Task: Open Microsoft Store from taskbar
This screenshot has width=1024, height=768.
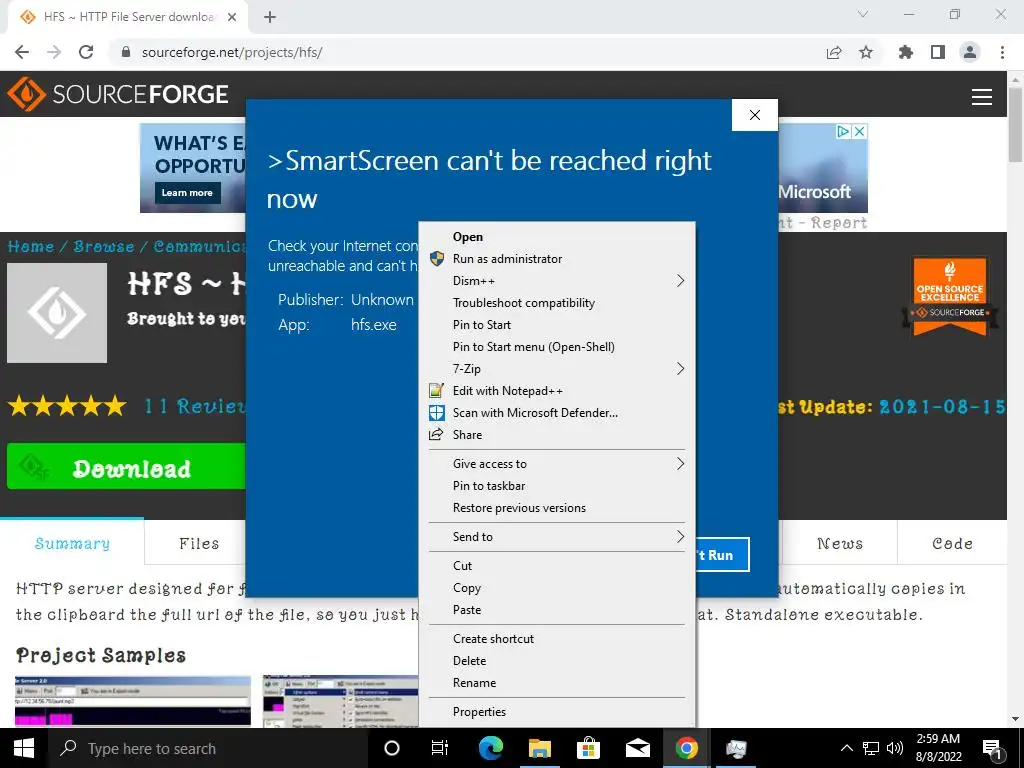Action: click(588, 748)
